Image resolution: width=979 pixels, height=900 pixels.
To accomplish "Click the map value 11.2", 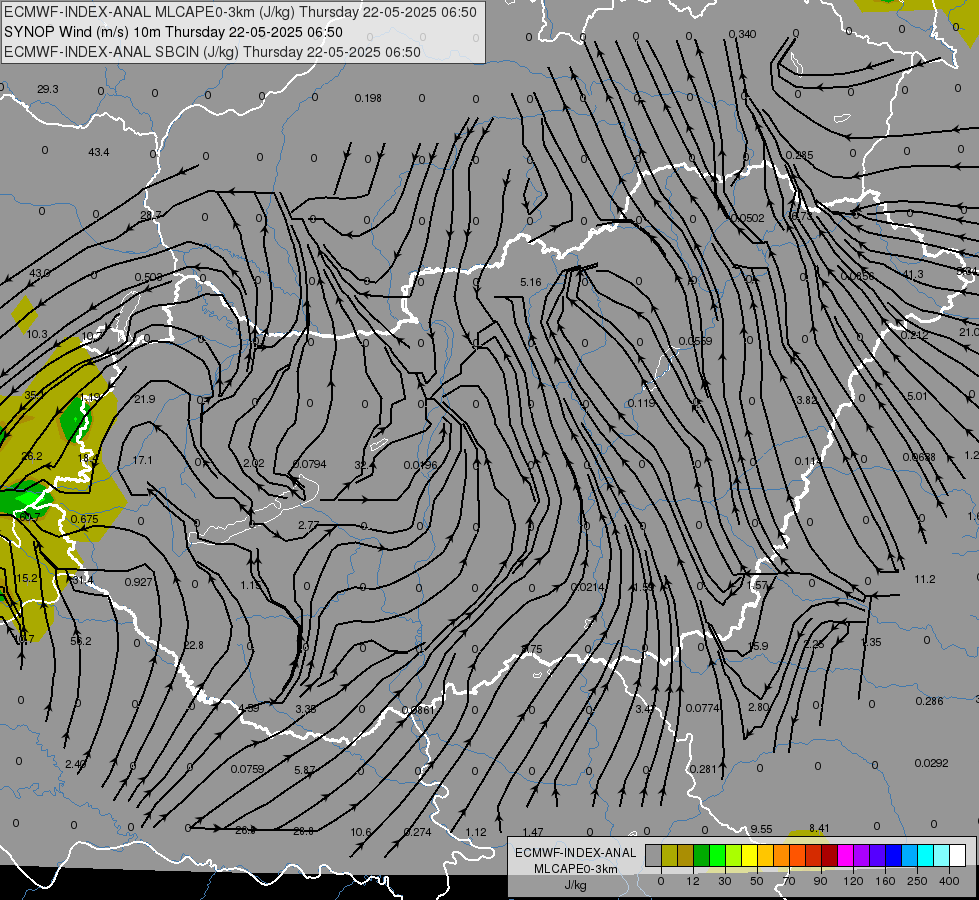I will coord(925,579).
